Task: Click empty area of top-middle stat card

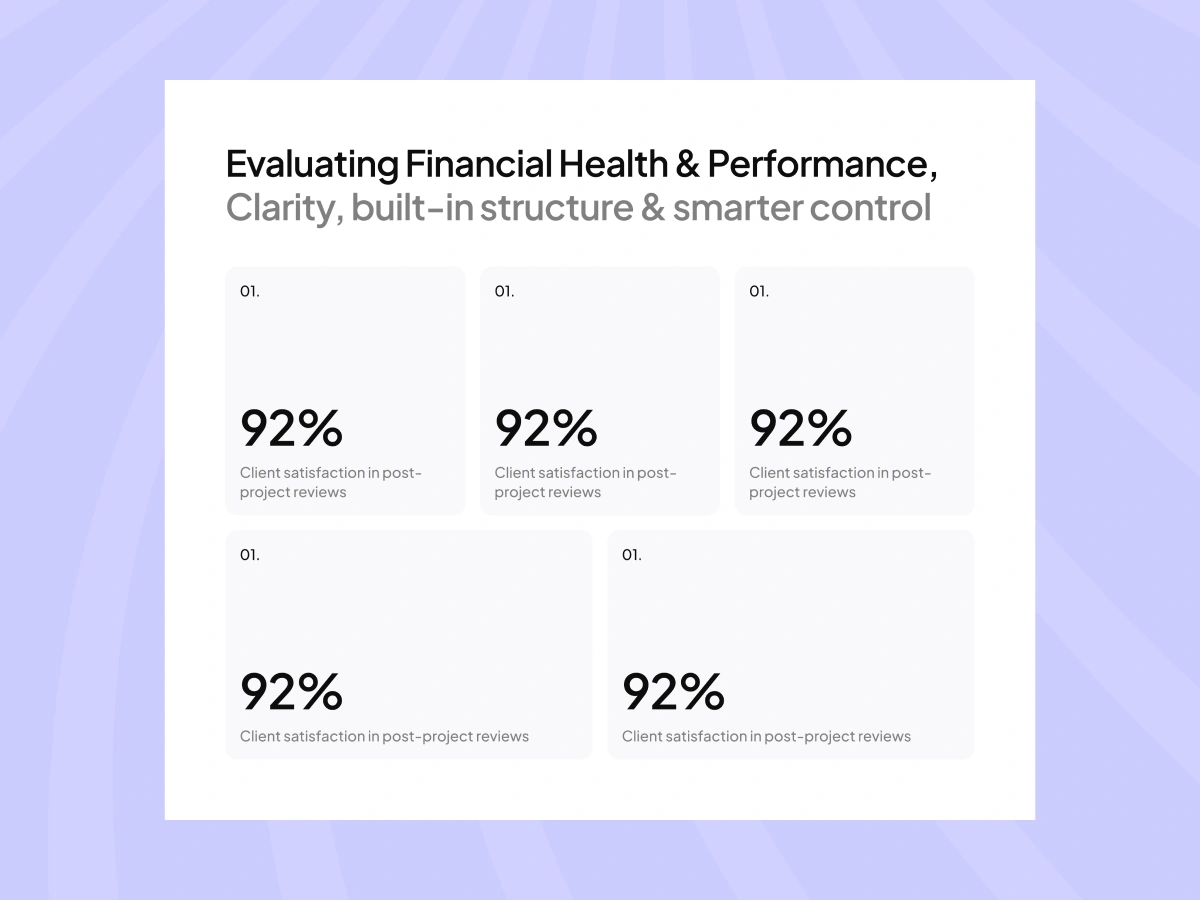Action: point(600,350)
